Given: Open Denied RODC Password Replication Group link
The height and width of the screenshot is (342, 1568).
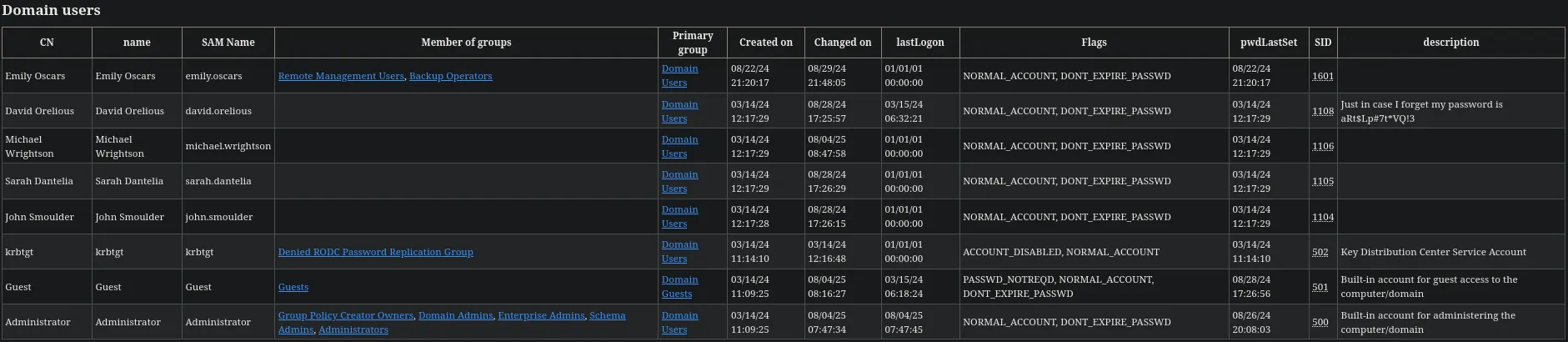Looking at the screenshot, I should tap(375, 252).
